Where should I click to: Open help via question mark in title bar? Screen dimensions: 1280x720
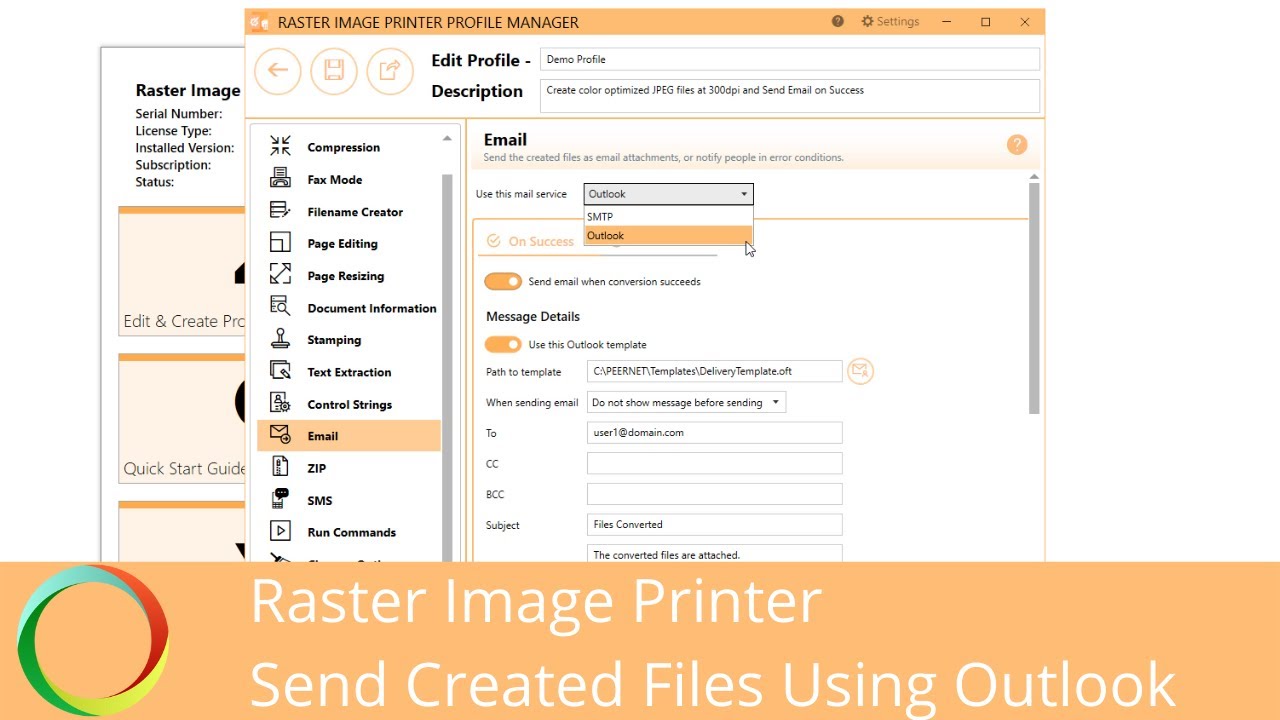(x=838, y=22)
